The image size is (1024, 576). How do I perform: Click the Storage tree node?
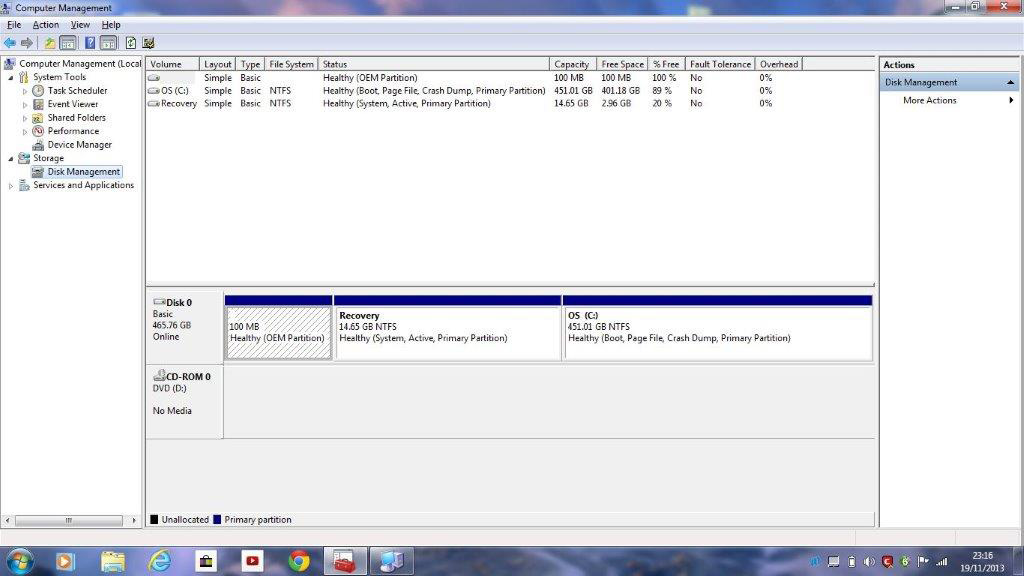[x=48, y=158]
